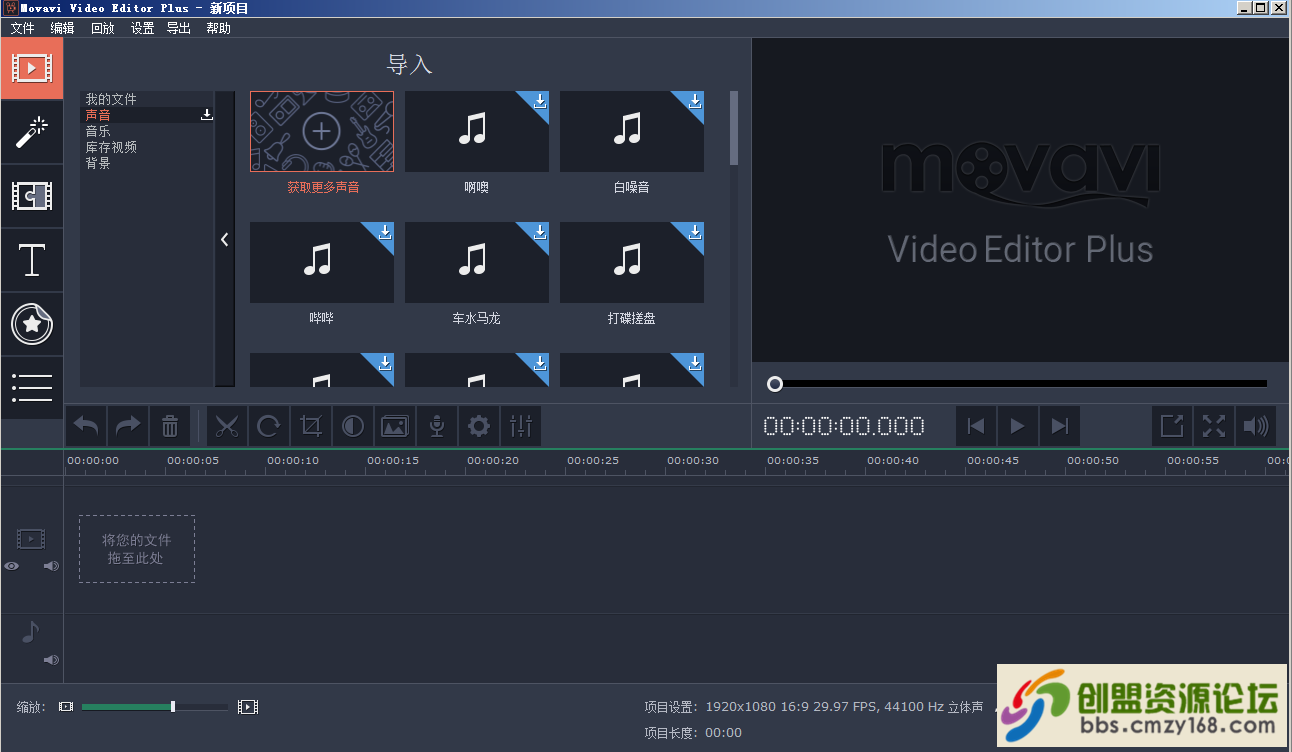Open the Filters magic wand tab
This screenshot has width=1292, height=752.
(32, 132)
